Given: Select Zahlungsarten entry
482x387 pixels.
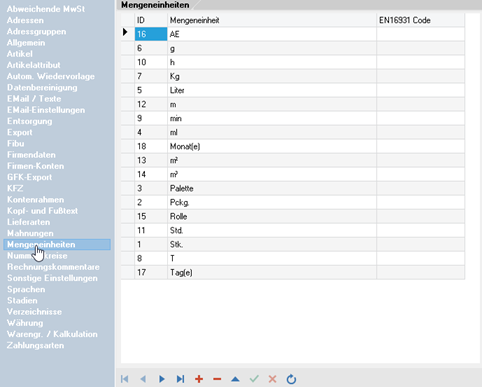Looking at the screenshot, I should [x=35, y=345].
